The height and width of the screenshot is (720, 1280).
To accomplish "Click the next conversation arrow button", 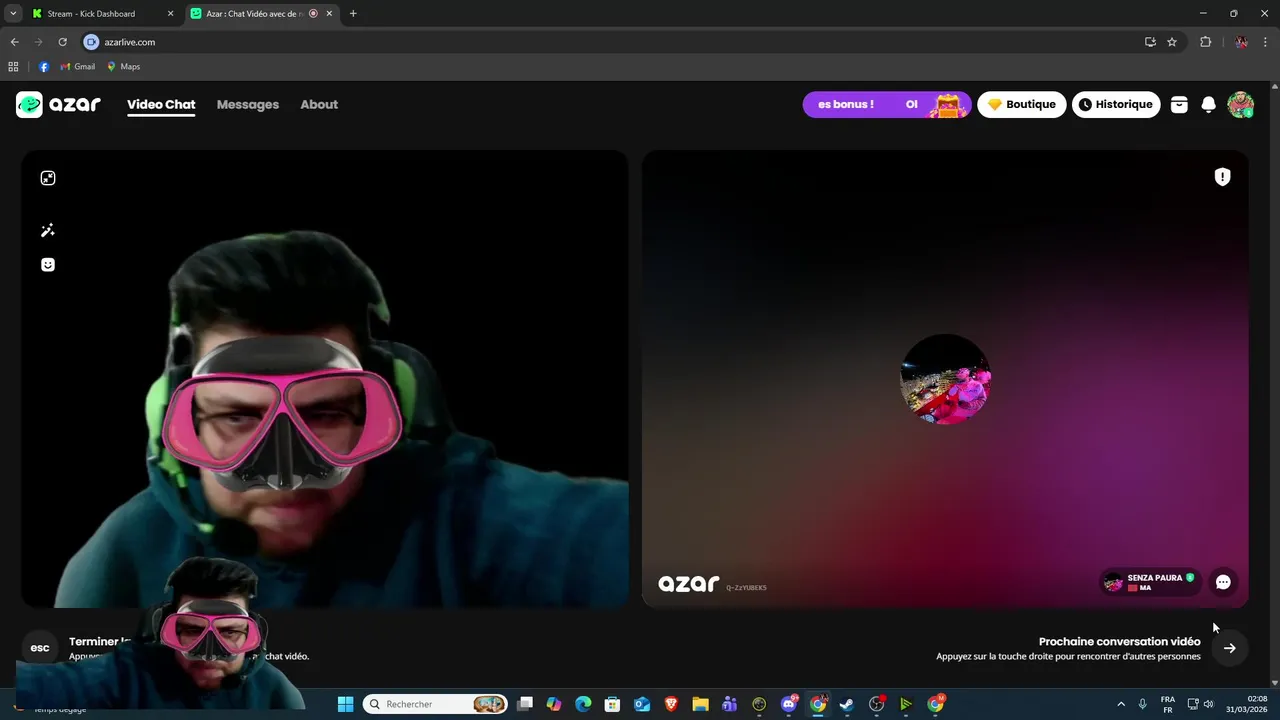I will [x=1230, y=648].
